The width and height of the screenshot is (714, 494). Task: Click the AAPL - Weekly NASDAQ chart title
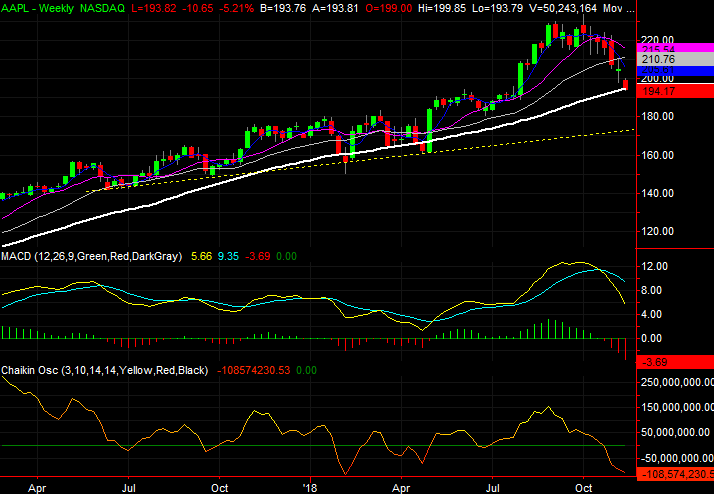pyautogui.click(x=62, y=8)
